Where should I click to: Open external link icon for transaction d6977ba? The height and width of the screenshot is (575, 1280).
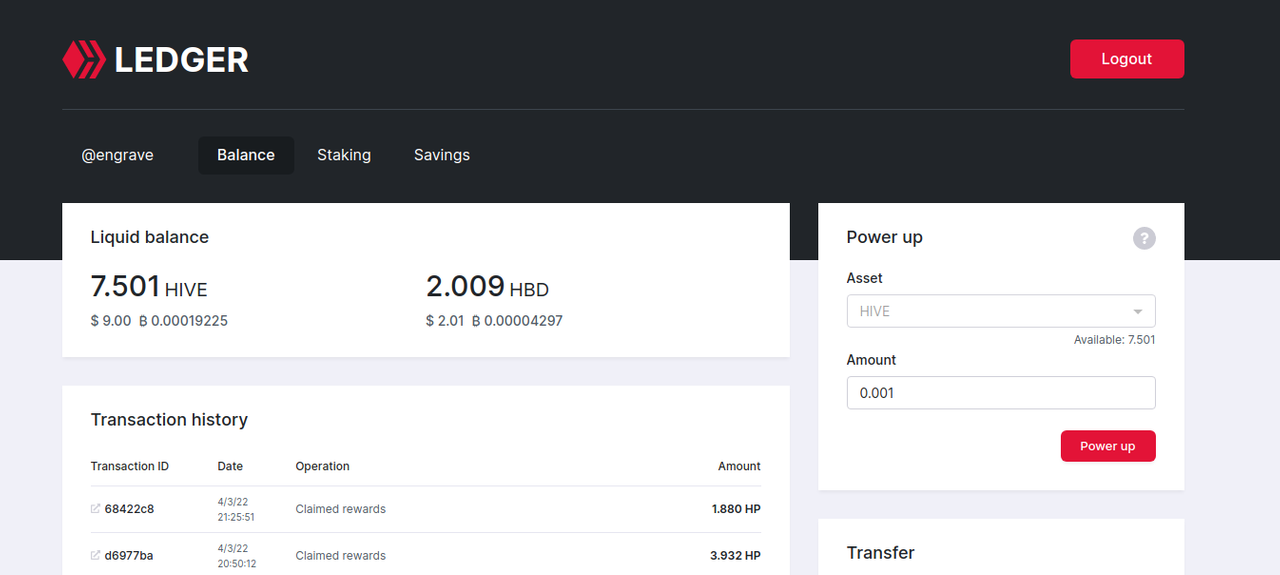pos(96,555)
